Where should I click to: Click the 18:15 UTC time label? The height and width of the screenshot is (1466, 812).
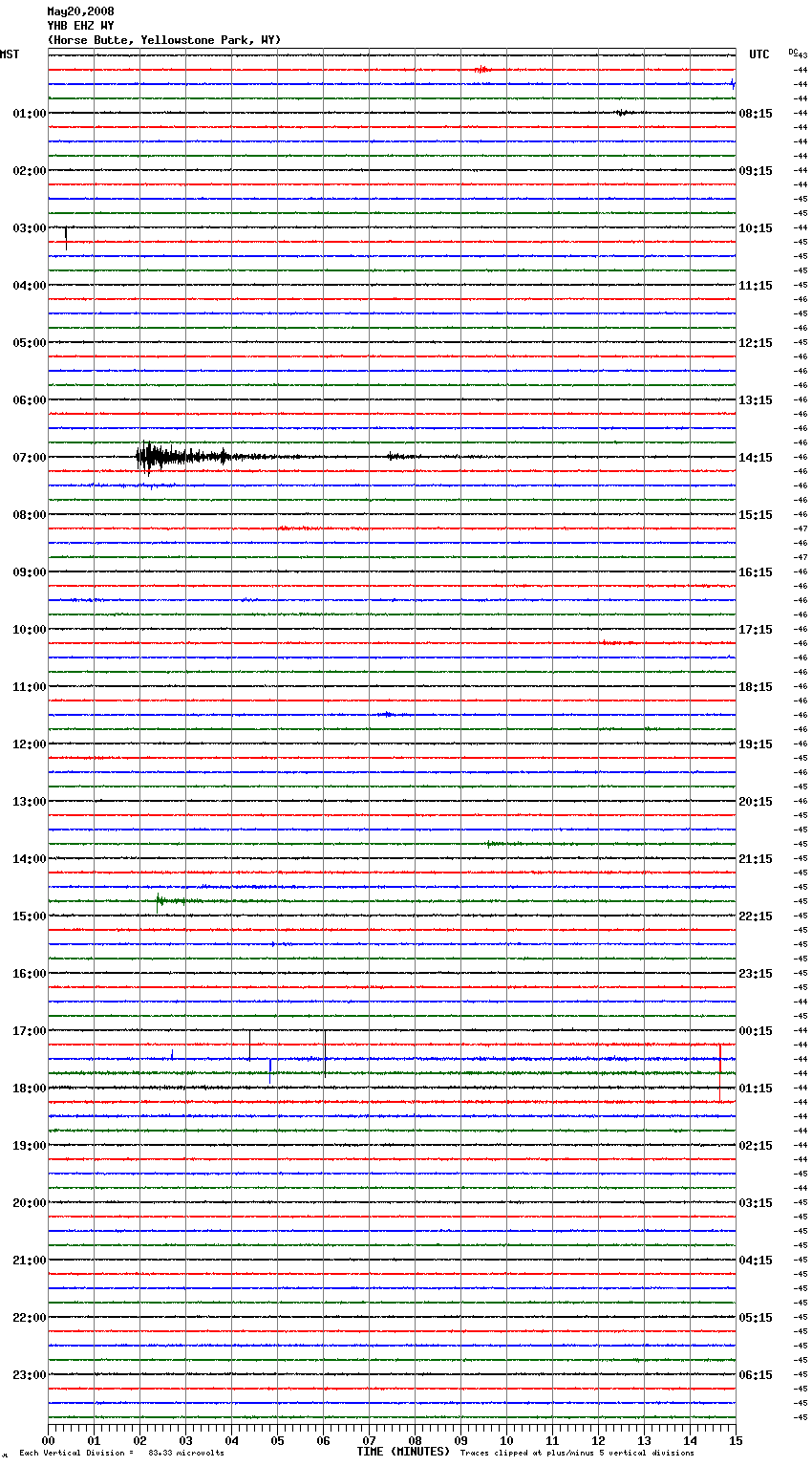pos(756,686)
